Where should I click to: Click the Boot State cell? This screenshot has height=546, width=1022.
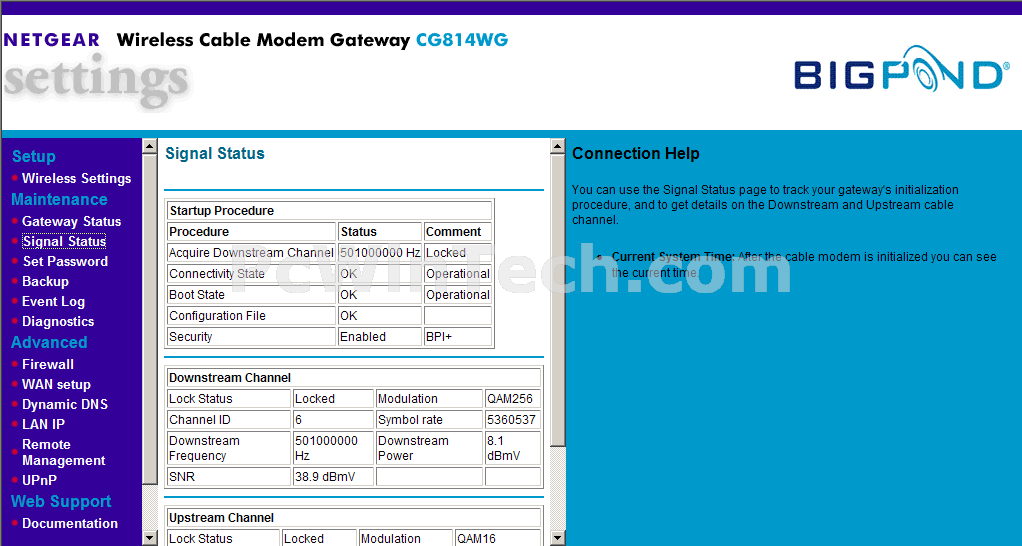point(251,295)
